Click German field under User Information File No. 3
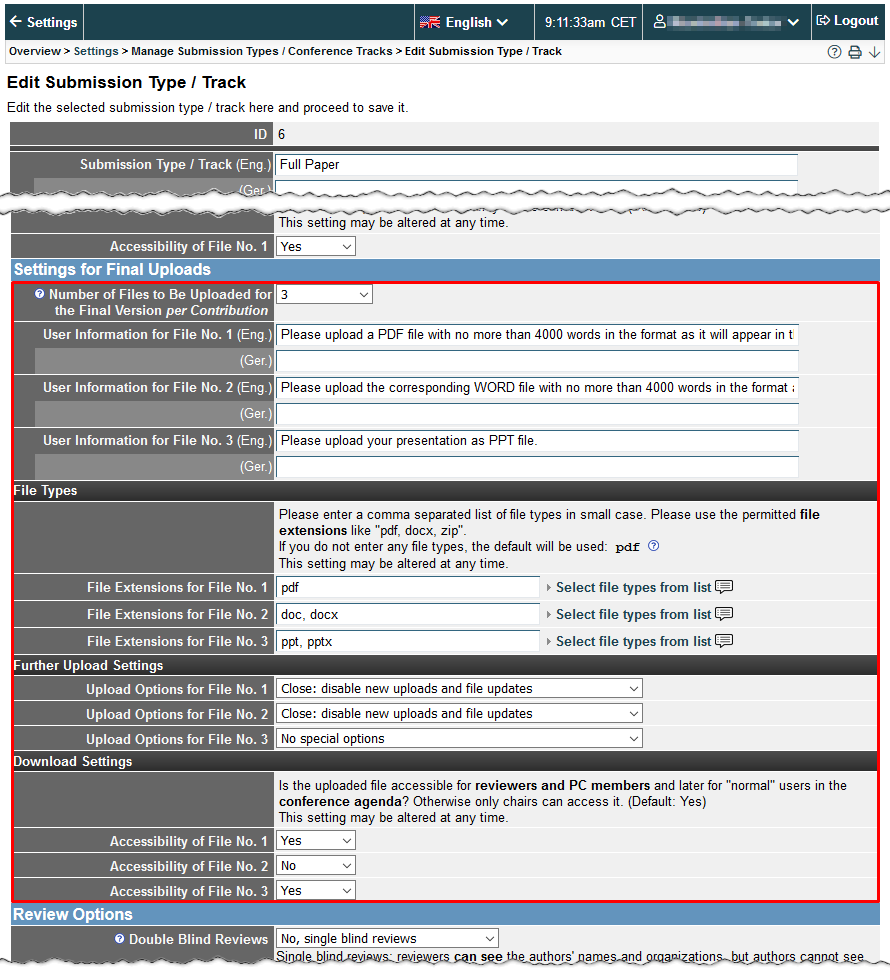 click(x=537, y=467)
